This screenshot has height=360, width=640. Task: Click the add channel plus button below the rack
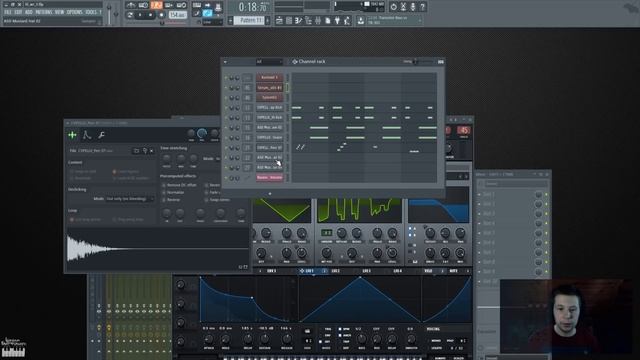point(269,193)
